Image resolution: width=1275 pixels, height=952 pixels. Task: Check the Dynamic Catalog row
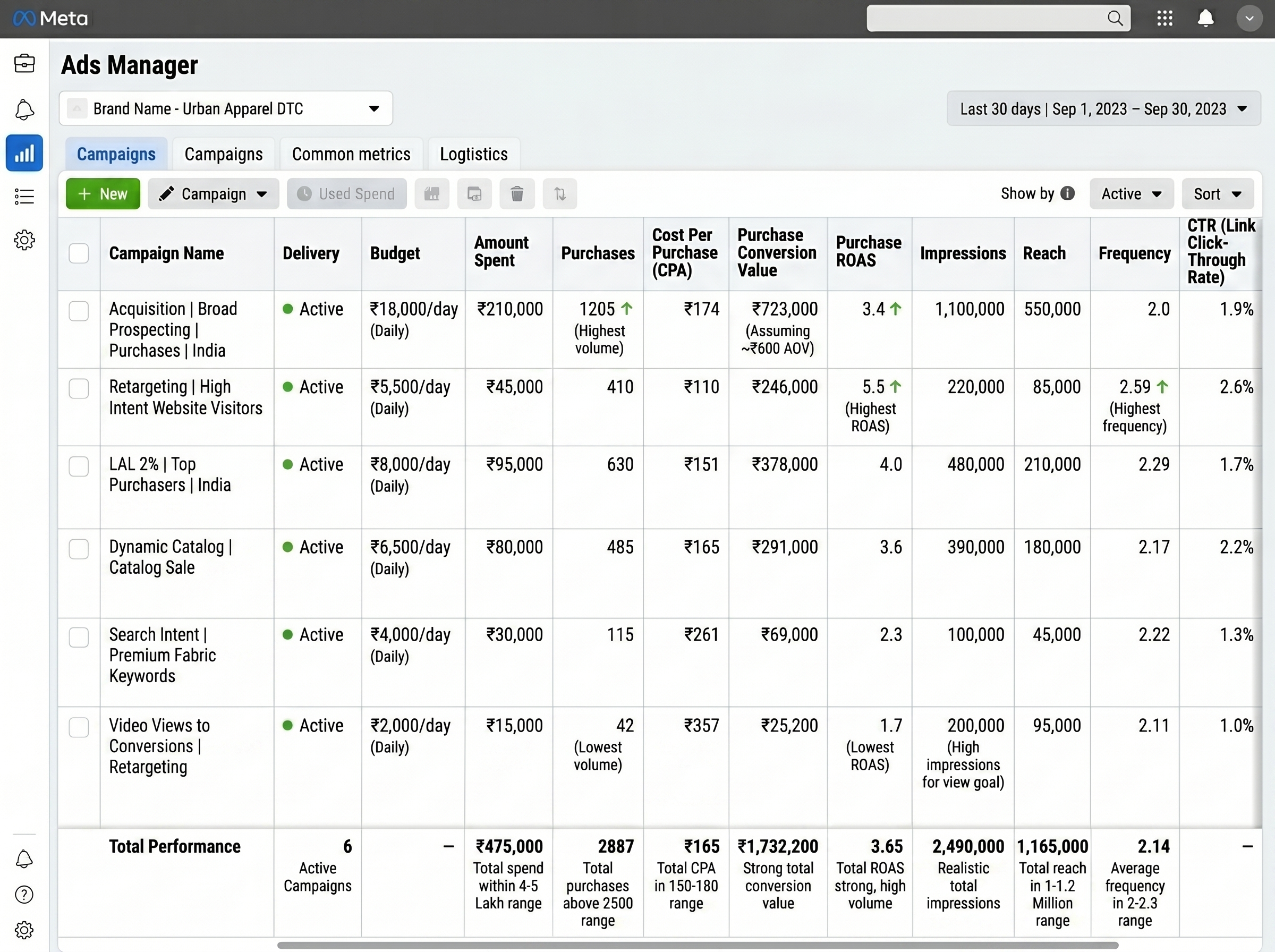click(x=79, y=549)
